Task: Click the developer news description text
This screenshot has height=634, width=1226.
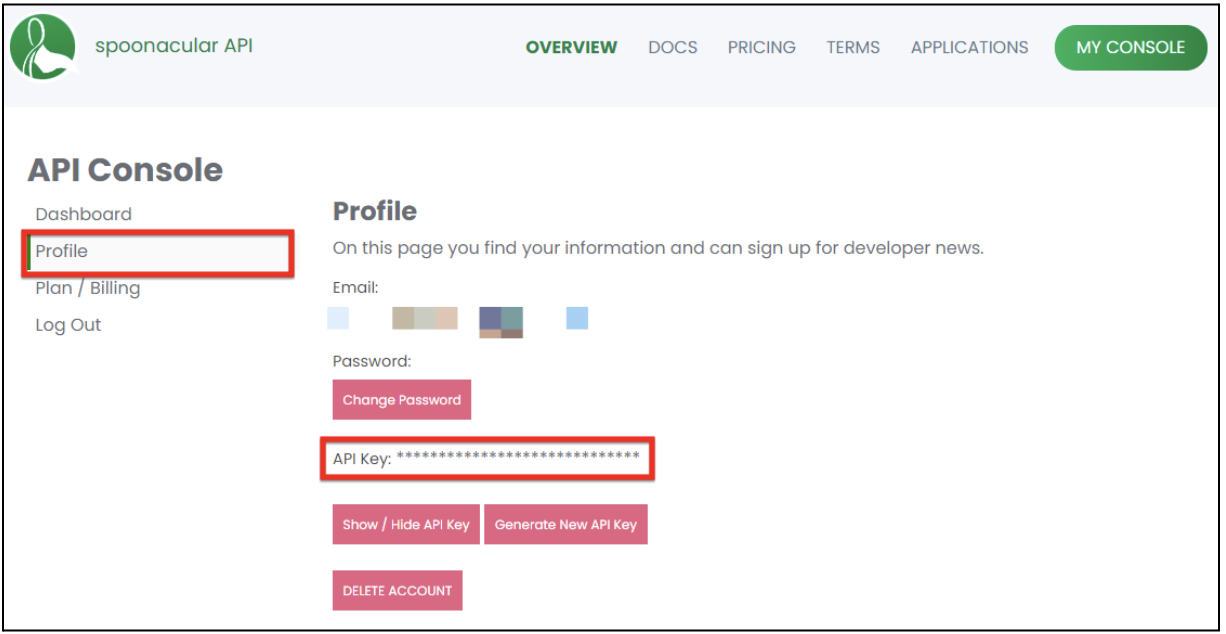Action: [x=658, y=248]
